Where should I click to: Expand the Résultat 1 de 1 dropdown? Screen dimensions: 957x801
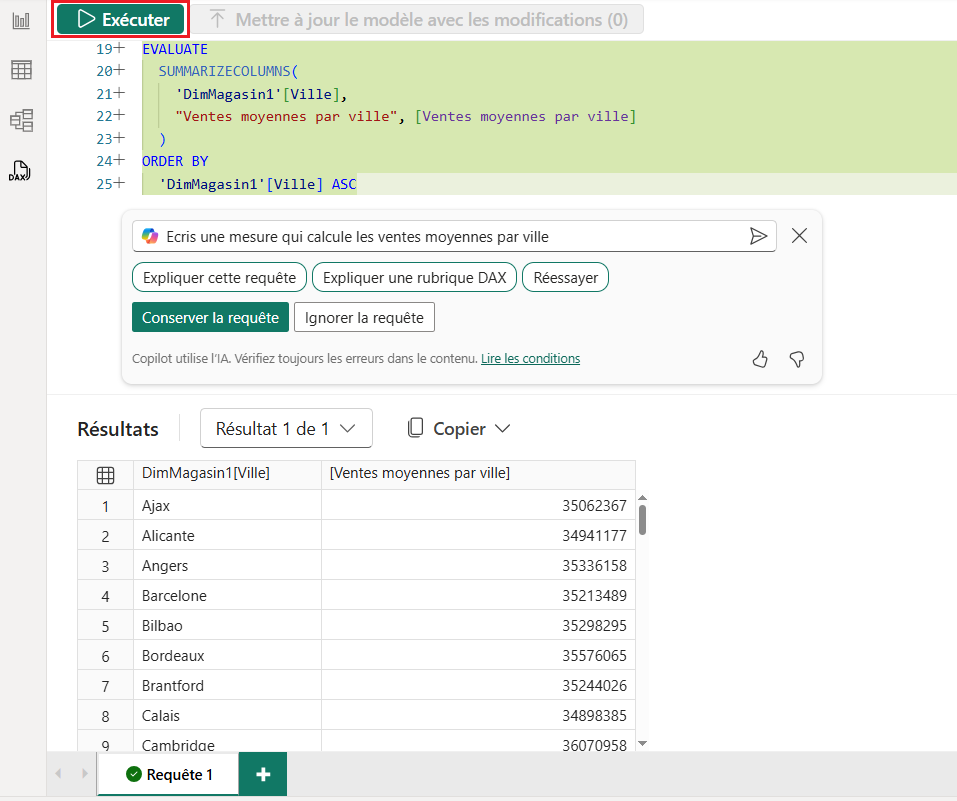coord(286,428)
